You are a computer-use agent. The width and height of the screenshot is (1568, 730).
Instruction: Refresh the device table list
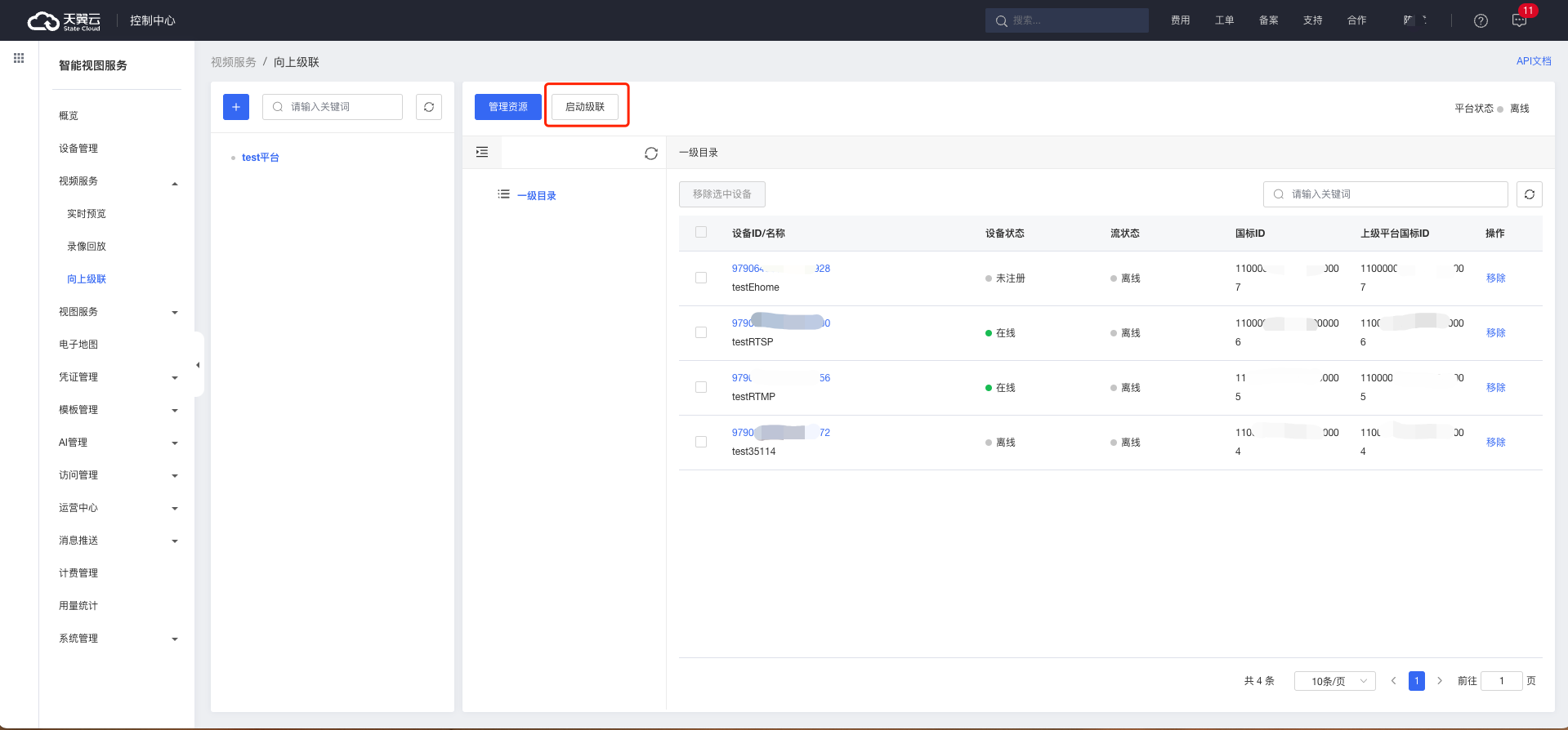1530,194
